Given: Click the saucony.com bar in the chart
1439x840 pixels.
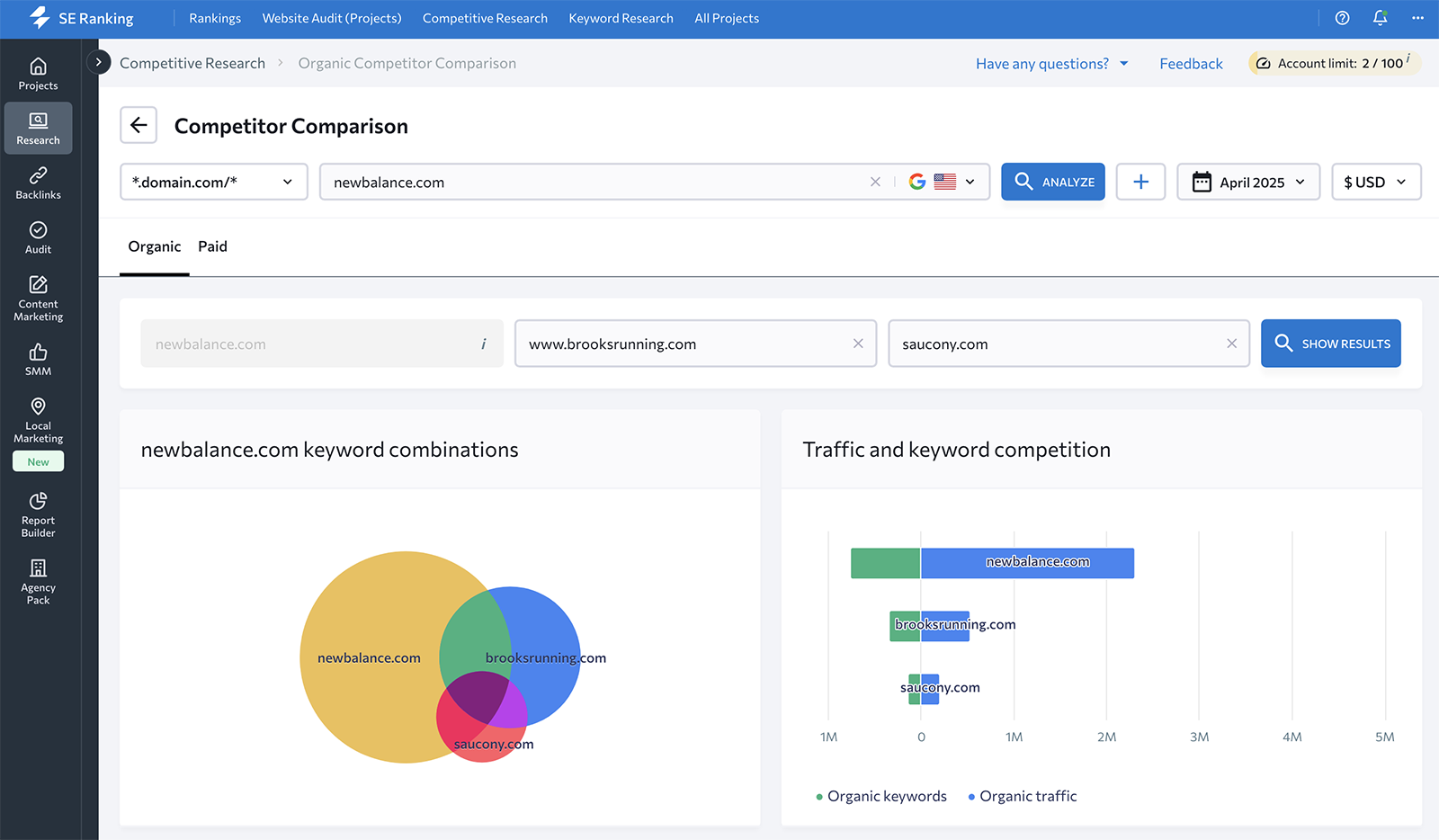Looking at the screenshot, I should coord(924,689).
